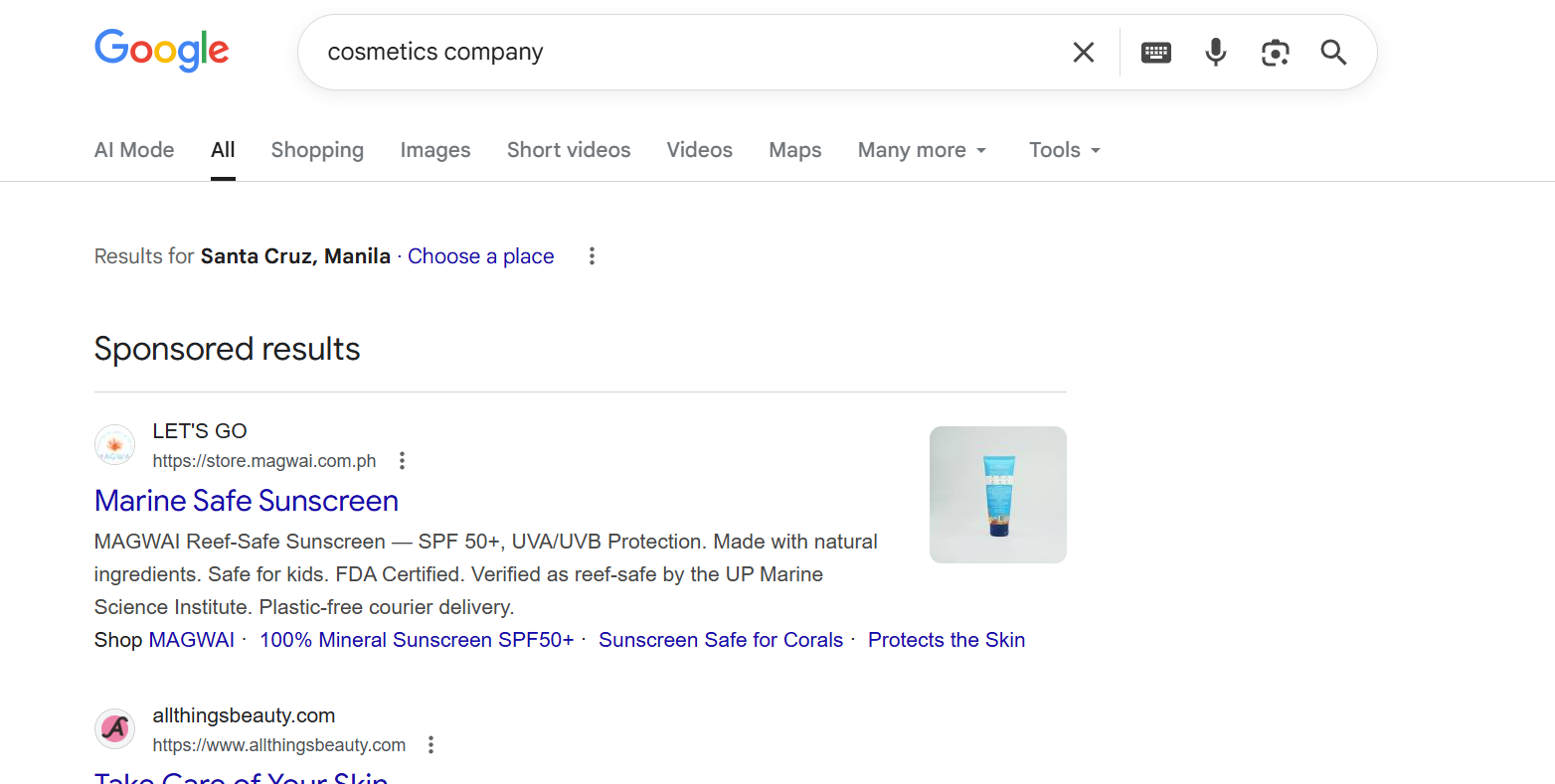The width and height of the screenshot is (1555, 784).
Task: Open the Marine Safe Sunscreen ad title
Action: point(247,501)
